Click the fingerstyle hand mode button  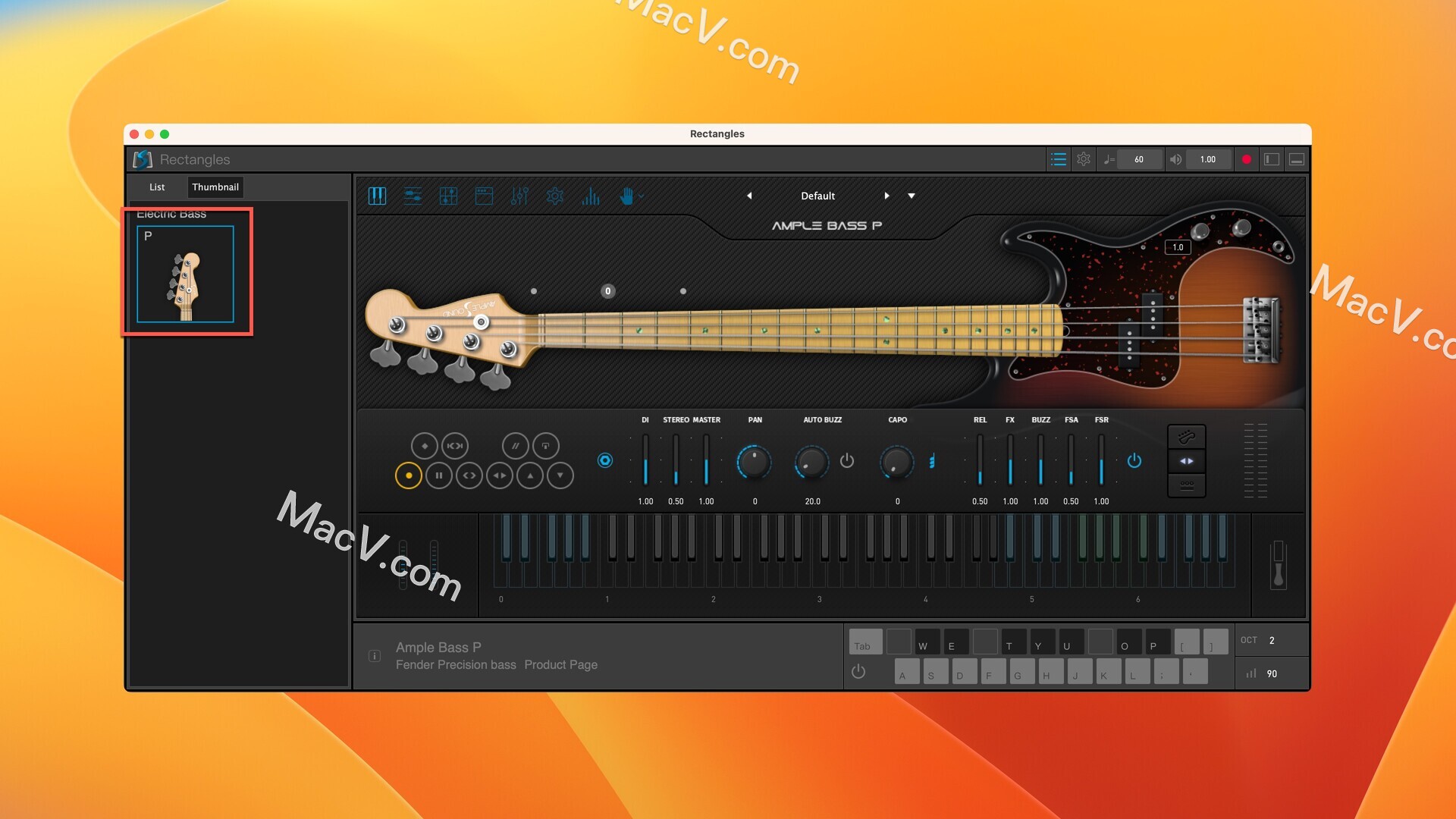1187,437
